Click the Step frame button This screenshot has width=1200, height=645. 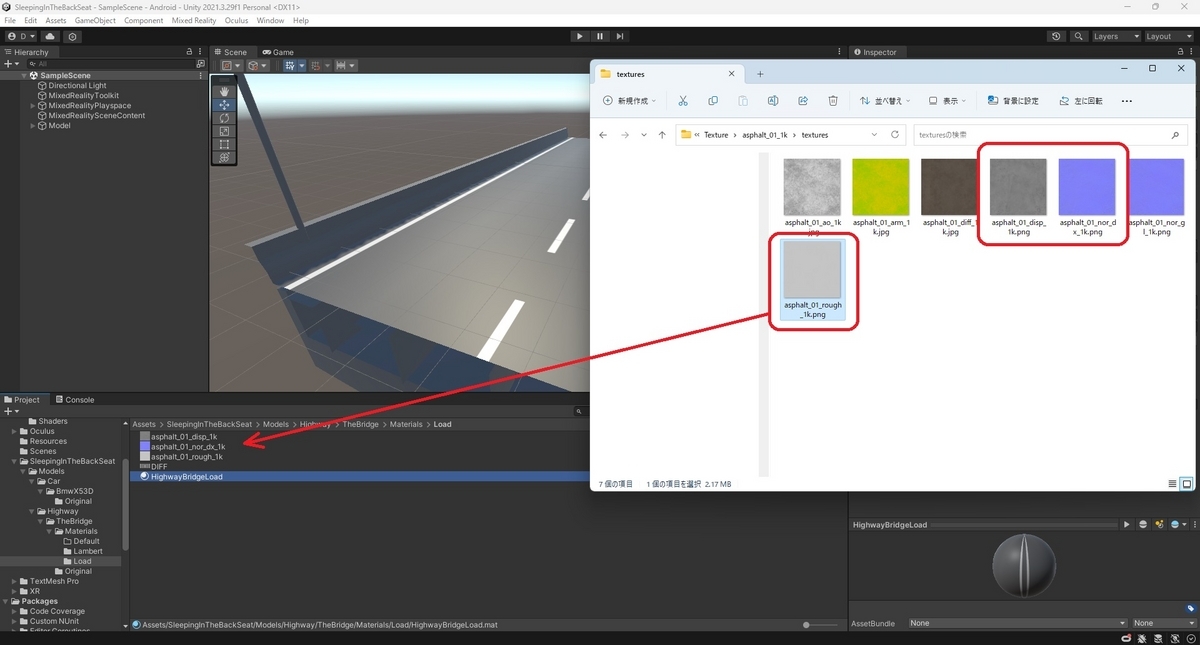coord(620,35)
